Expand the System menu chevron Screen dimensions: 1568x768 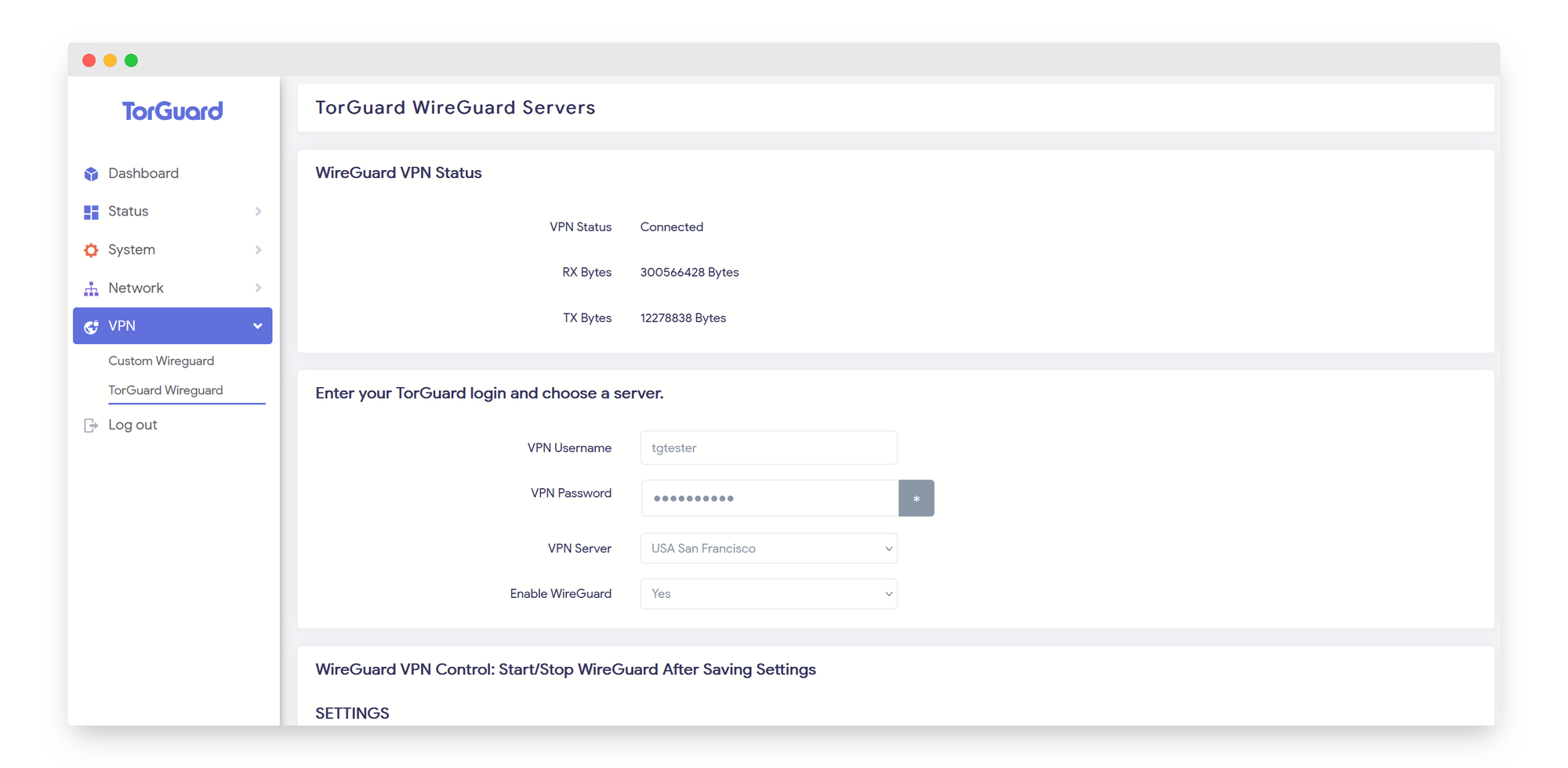(258, 250)
